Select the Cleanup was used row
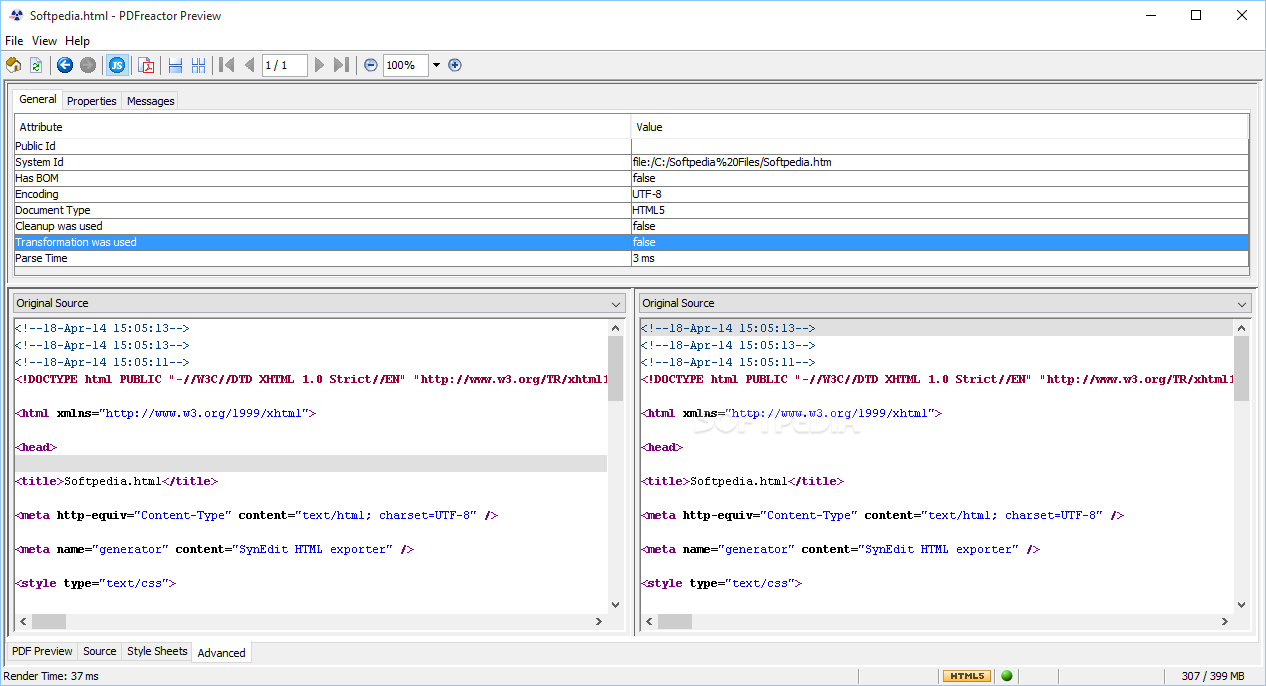Viewport: 1266px width, 686px height. (x=632, y=226)
